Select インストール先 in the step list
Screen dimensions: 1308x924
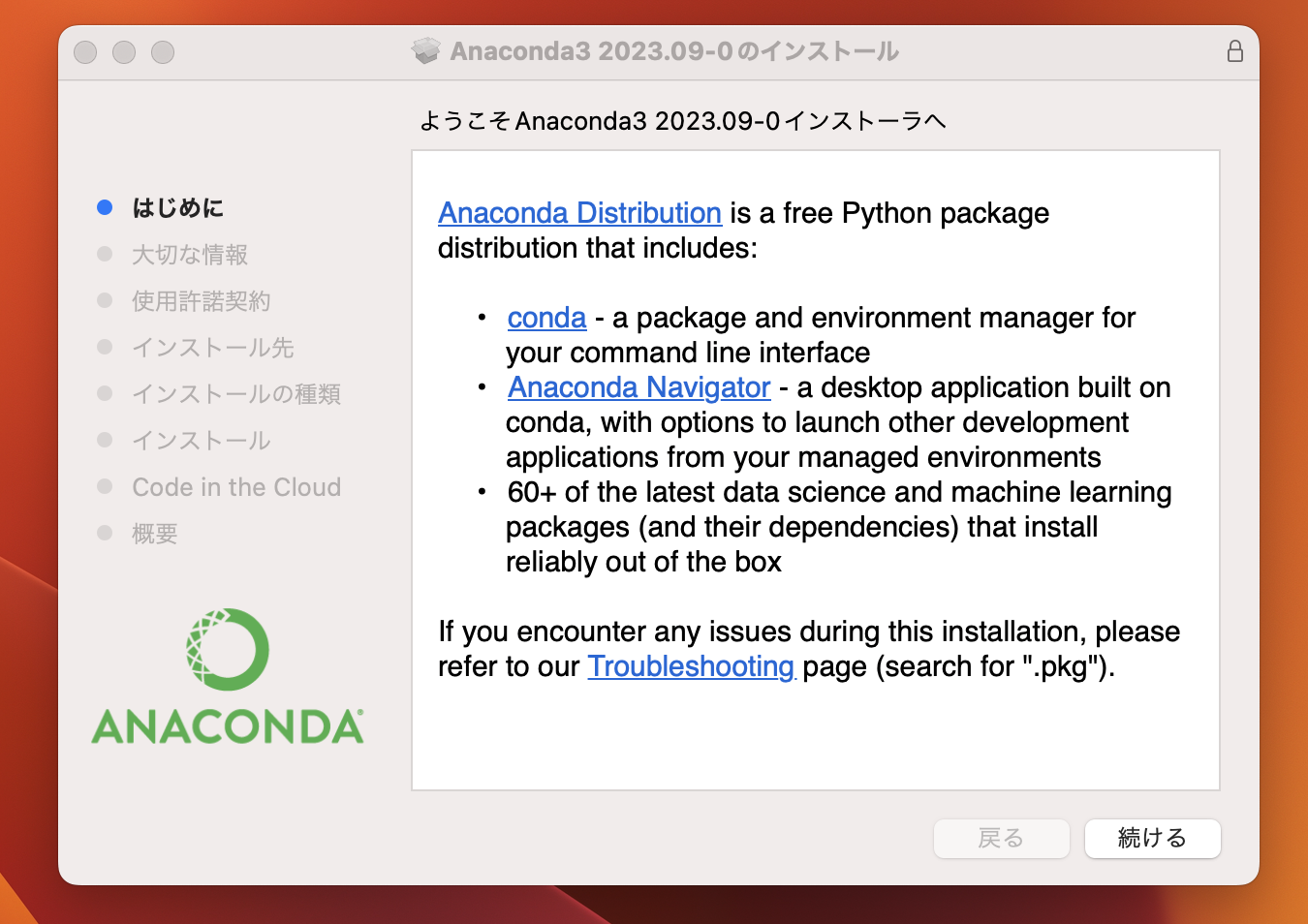(x=211, y=347)
